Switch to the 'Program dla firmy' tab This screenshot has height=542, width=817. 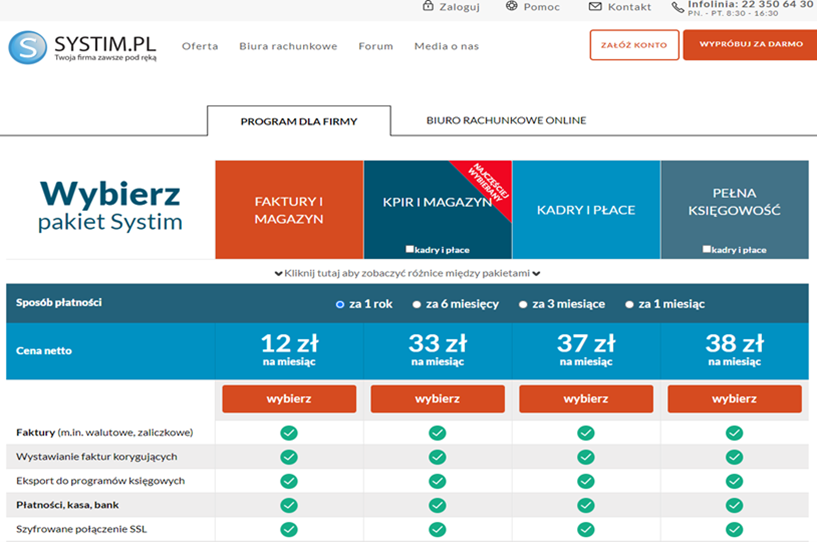coord(299,121)
